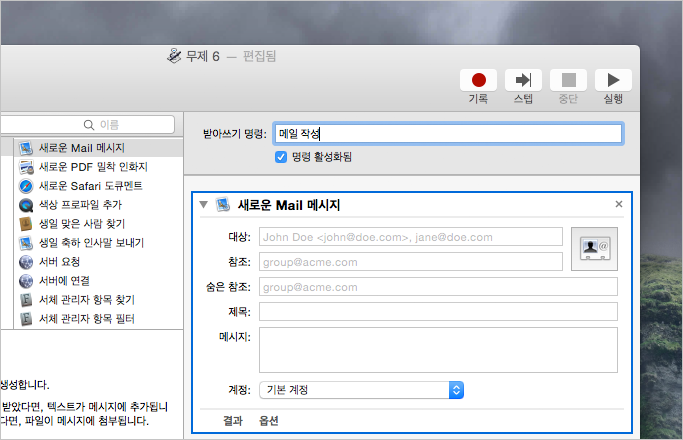Image resolution: width=683 pixels, height=440 pixels.
Task: Select 서버에 연결 globe icon
Action: pos(26,281)
